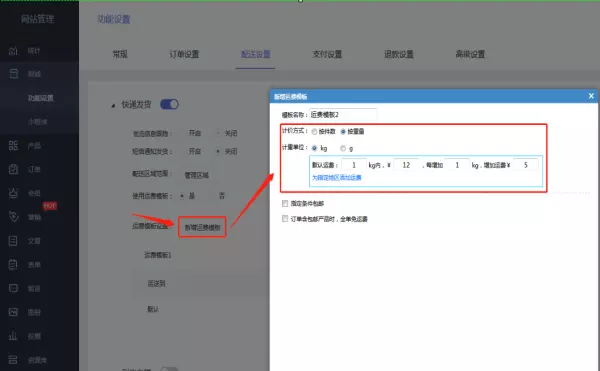Open the 表单 forms icon

[x=13, y=264]
